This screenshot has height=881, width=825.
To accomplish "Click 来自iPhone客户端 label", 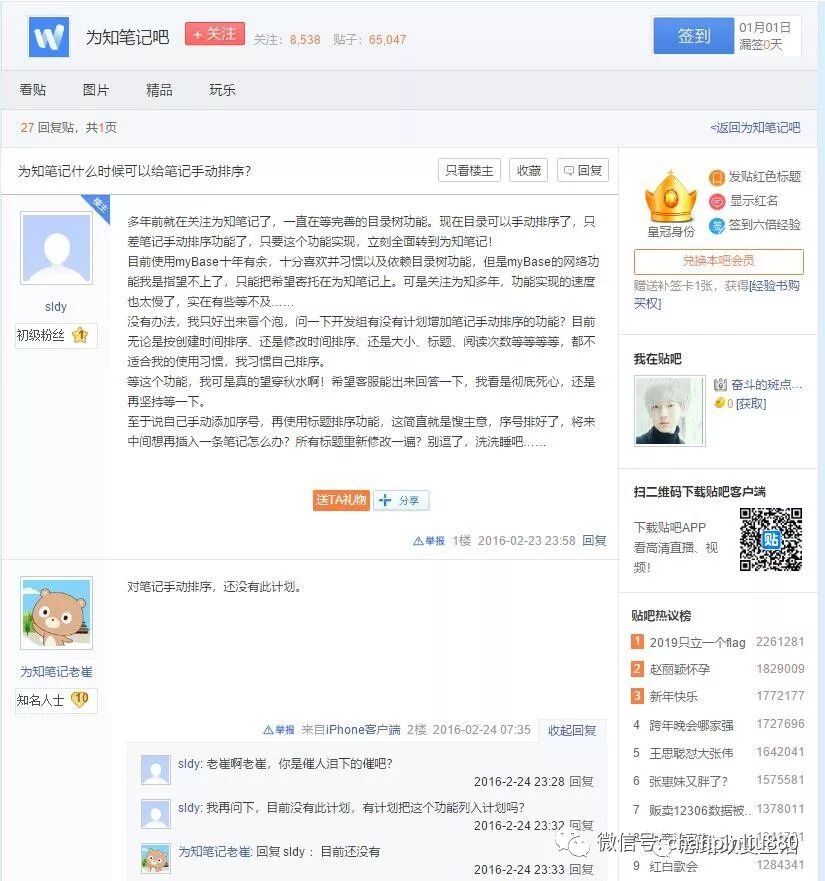I will (x=351, y=730).
